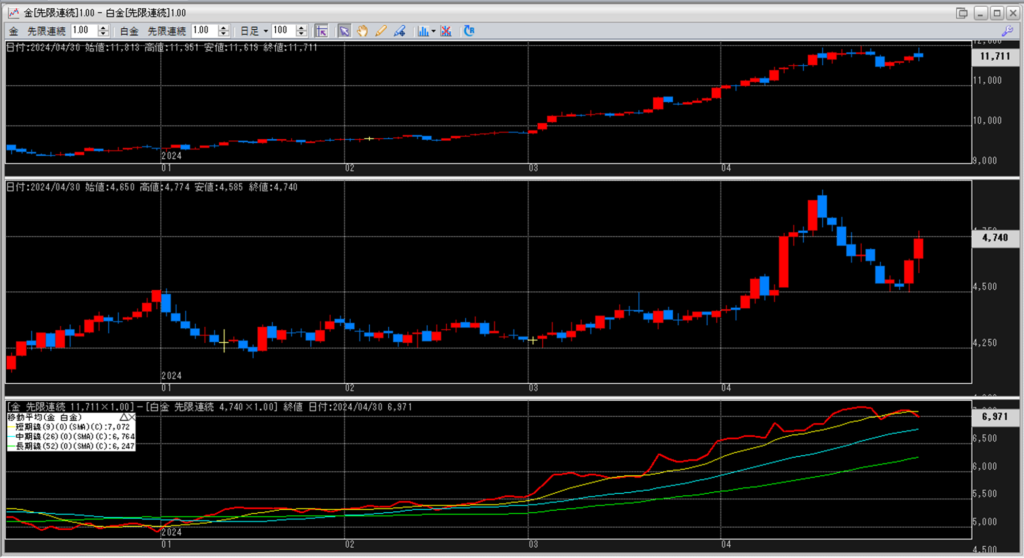Collapse the 移動平均 legend with the triangle
Viewport: 1024px width, 558px height.
click(124, 416)
